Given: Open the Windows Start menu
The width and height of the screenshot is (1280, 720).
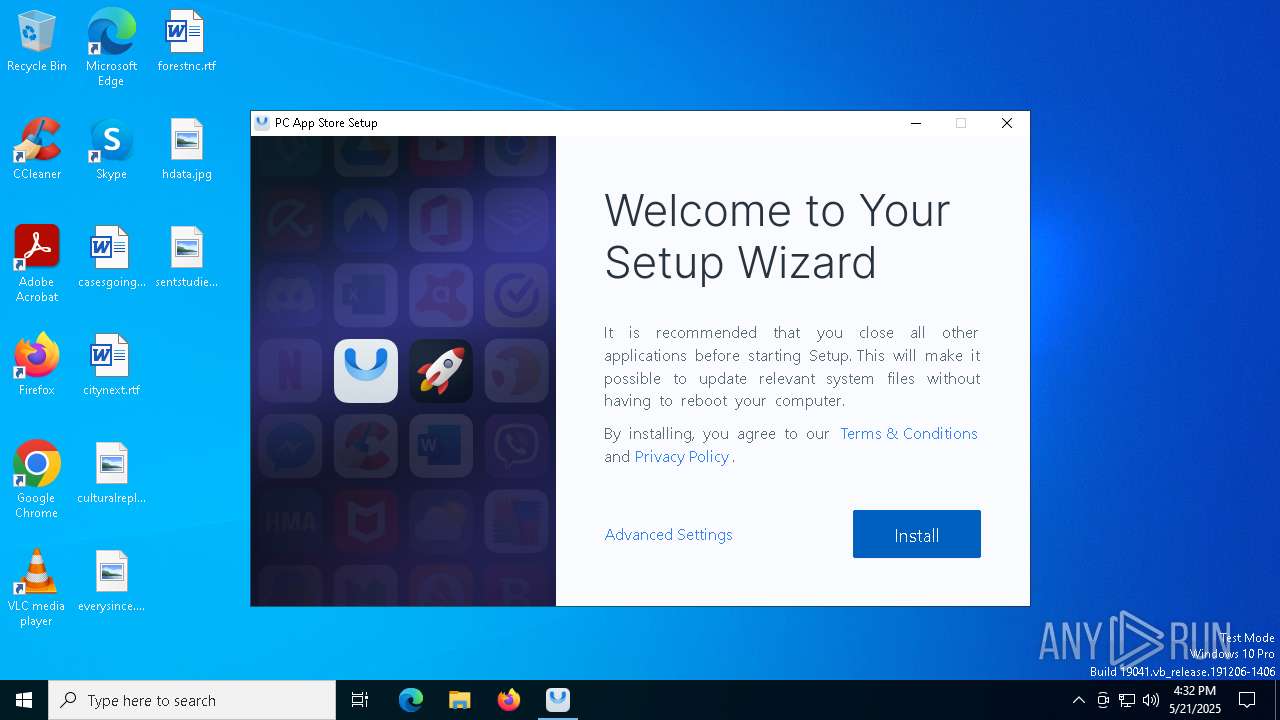Looking at the screenshot, I should click(24, 700).
